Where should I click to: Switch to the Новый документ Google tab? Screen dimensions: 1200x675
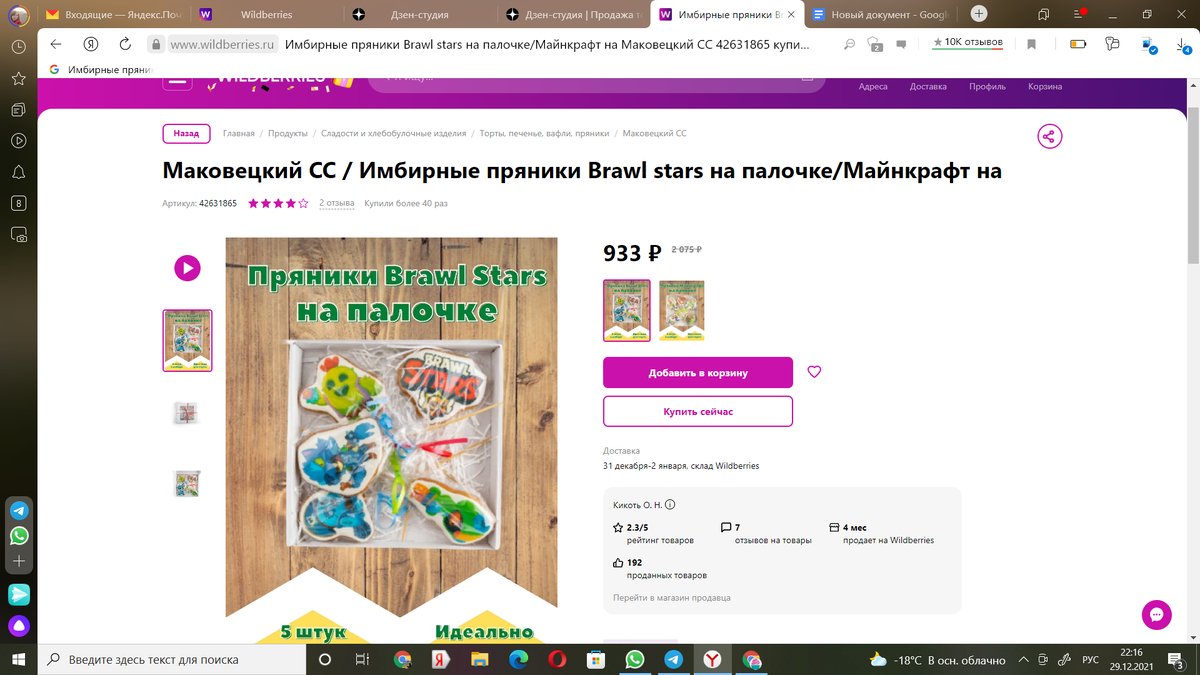[x=881, y=14]
